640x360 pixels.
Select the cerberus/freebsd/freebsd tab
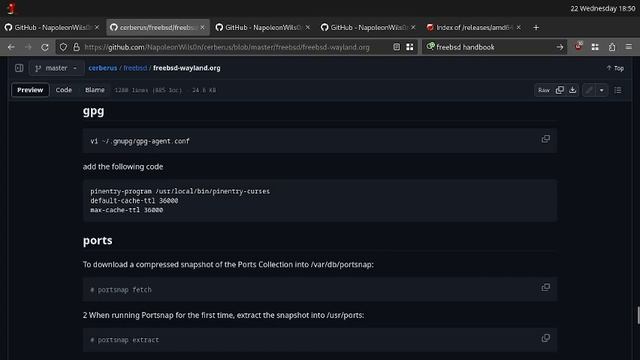158,27
